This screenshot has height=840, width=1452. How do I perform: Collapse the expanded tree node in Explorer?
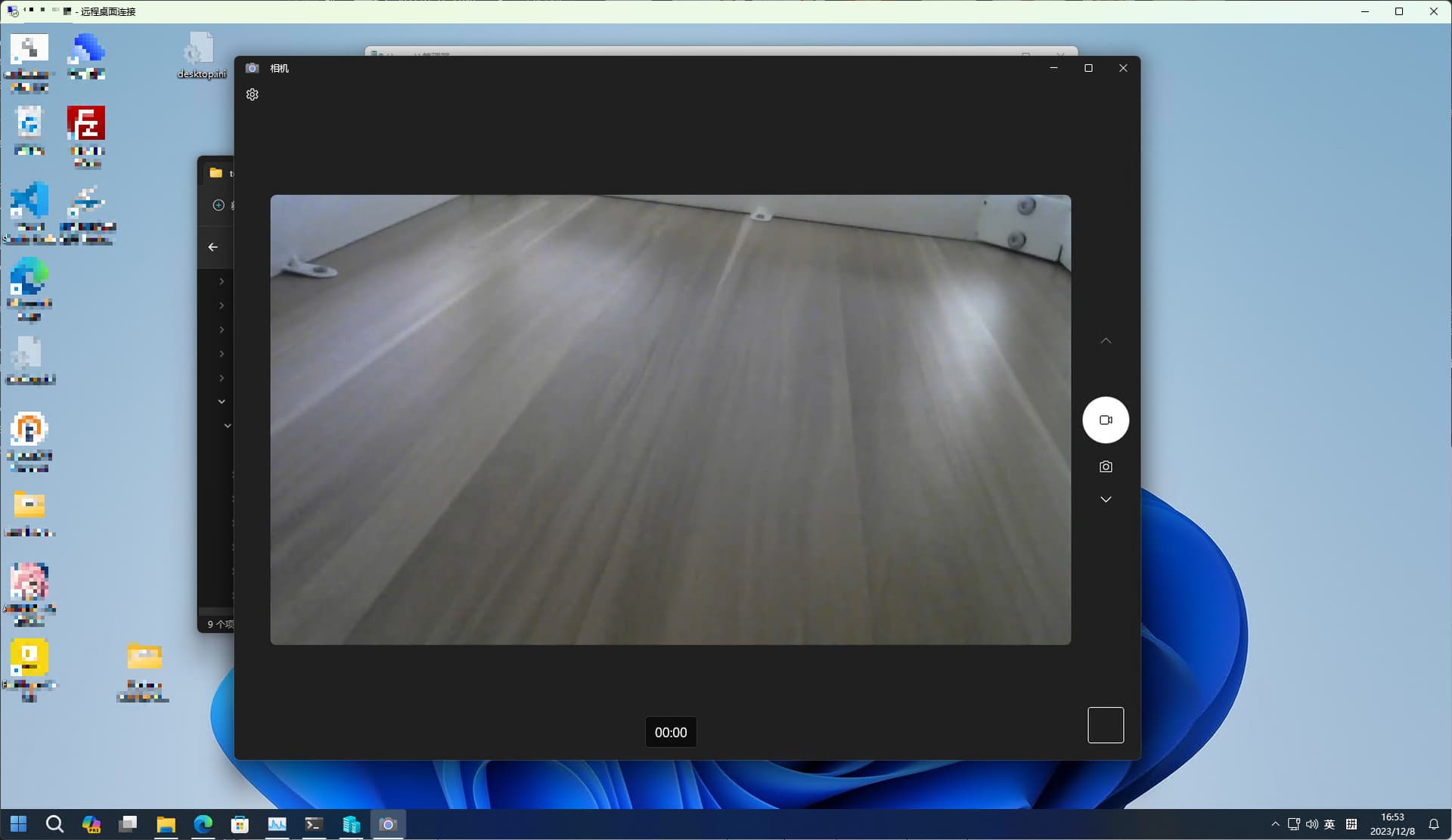point(222,401)
